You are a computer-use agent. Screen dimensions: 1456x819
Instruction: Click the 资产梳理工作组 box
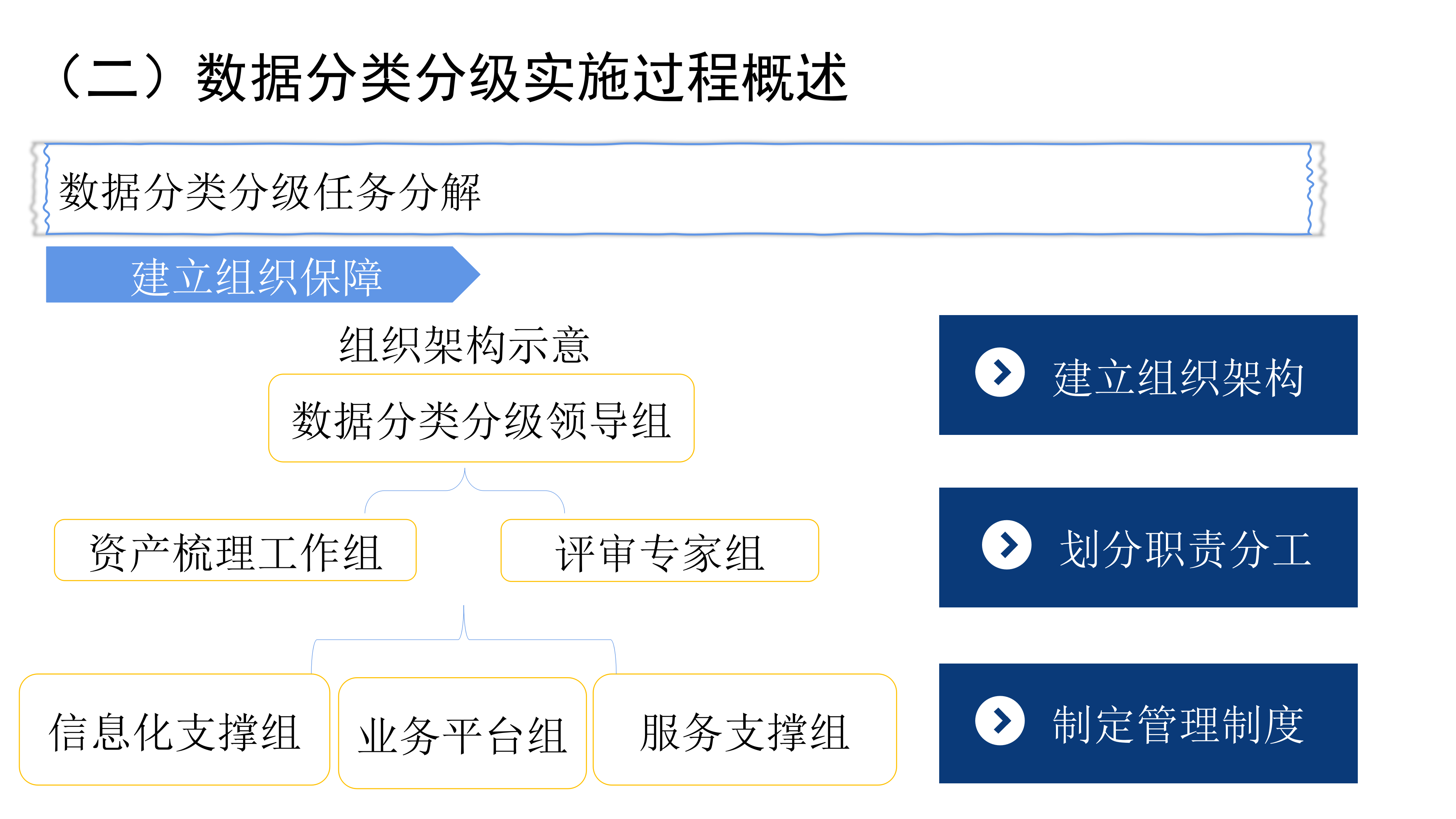click(x=235, y=550)
